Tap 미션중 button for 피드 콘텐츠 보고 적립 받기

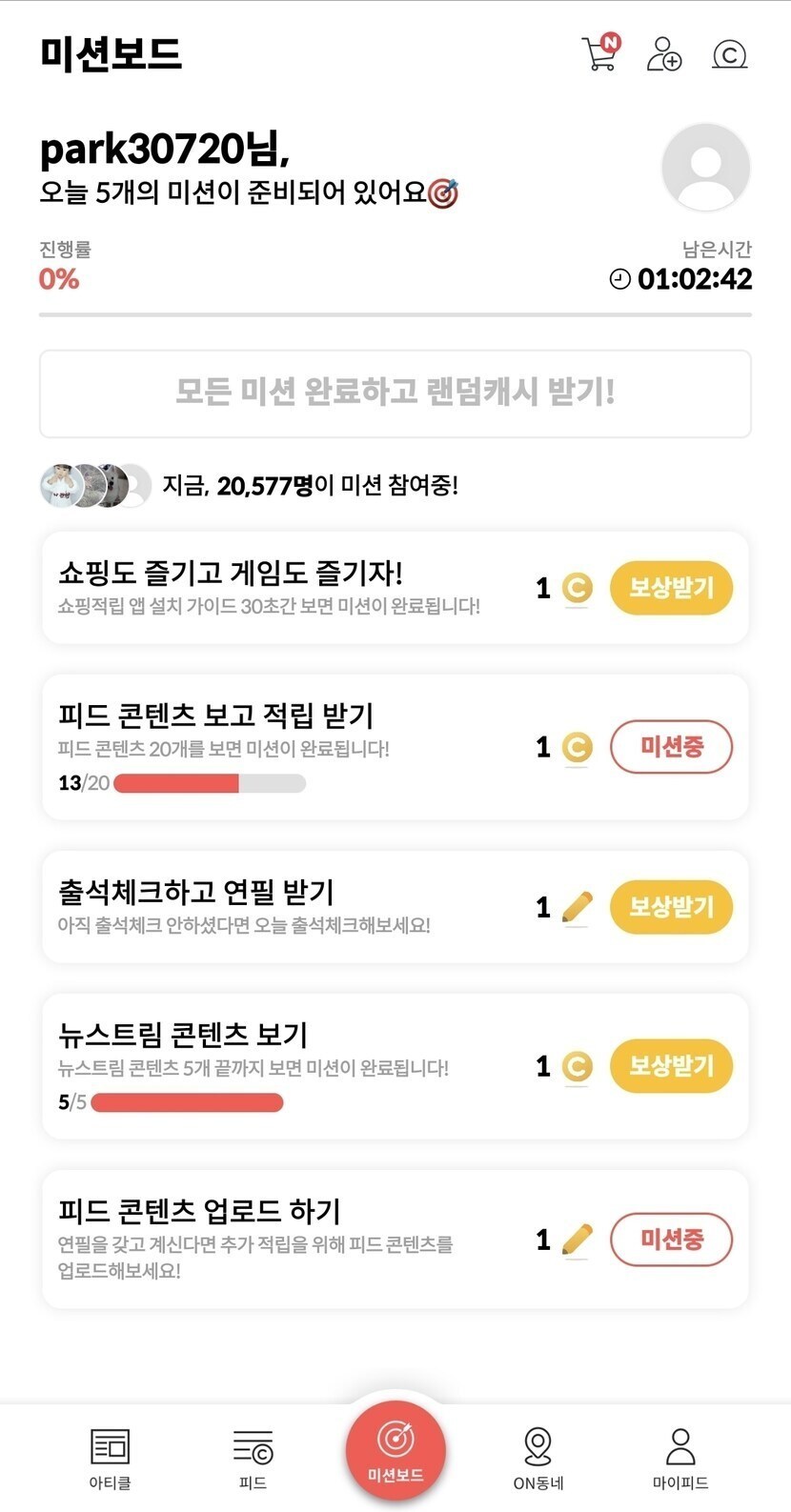pyautogui.click(x=671, y=747)
